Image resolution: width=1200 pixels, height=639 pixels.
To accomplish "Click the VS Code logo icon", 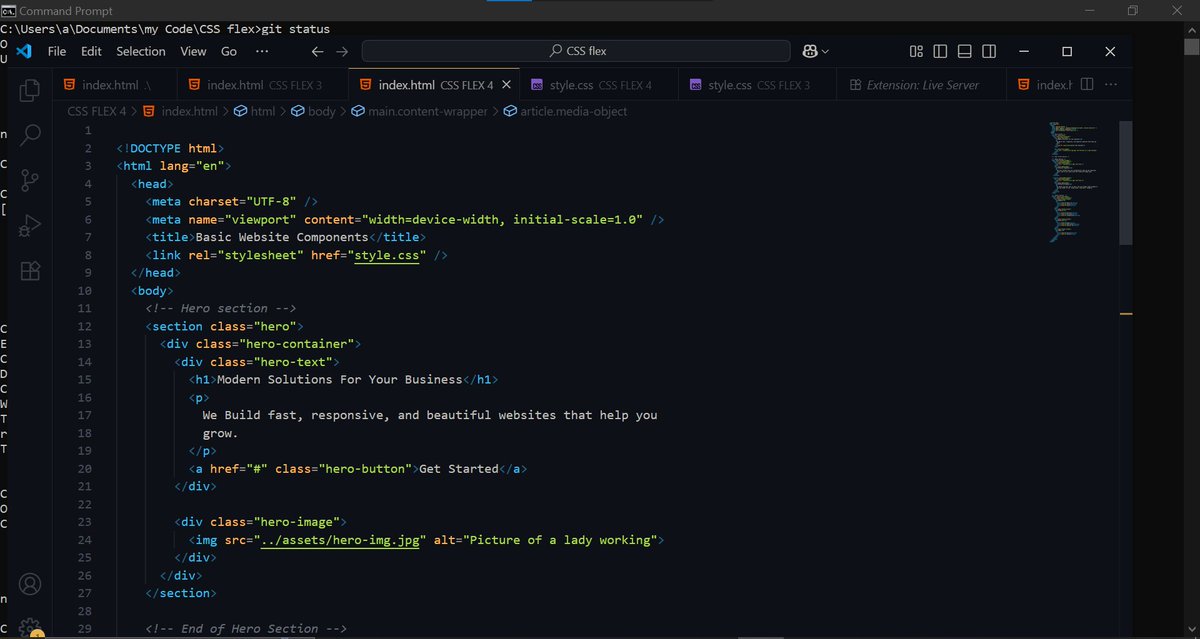I will click(25, 51).
